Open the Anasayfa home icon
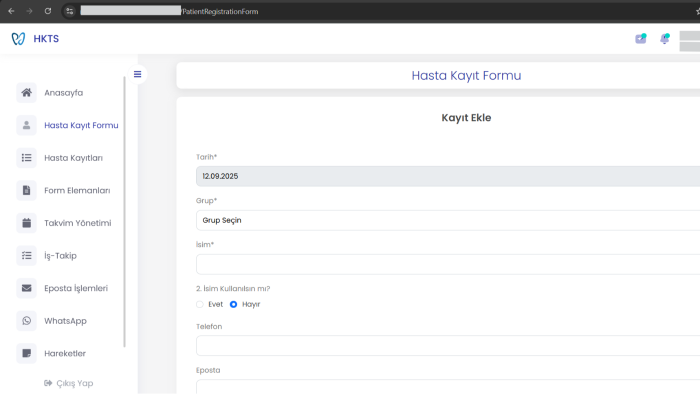This screenshot has height=394, width=700. [26, 92]
